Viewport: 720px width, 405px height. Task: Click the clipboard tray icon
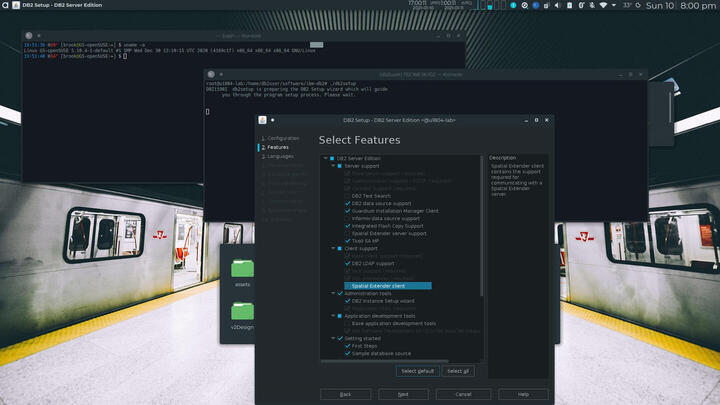point(569,6)
